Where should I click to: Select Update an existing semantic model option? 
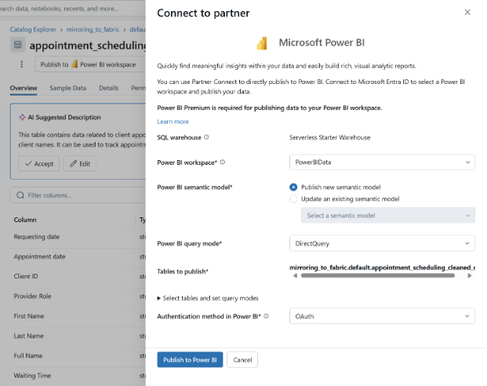[x=293, y=199]
